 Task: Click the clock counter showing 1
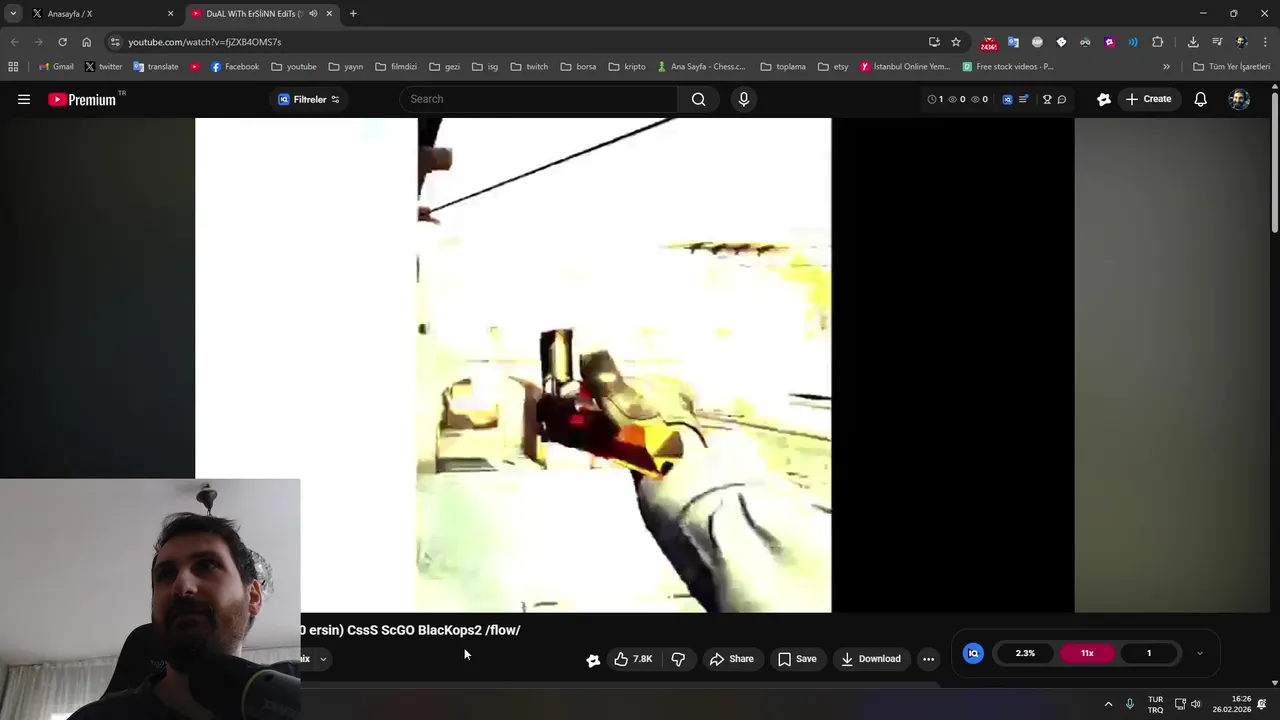[x=935, y=99]
